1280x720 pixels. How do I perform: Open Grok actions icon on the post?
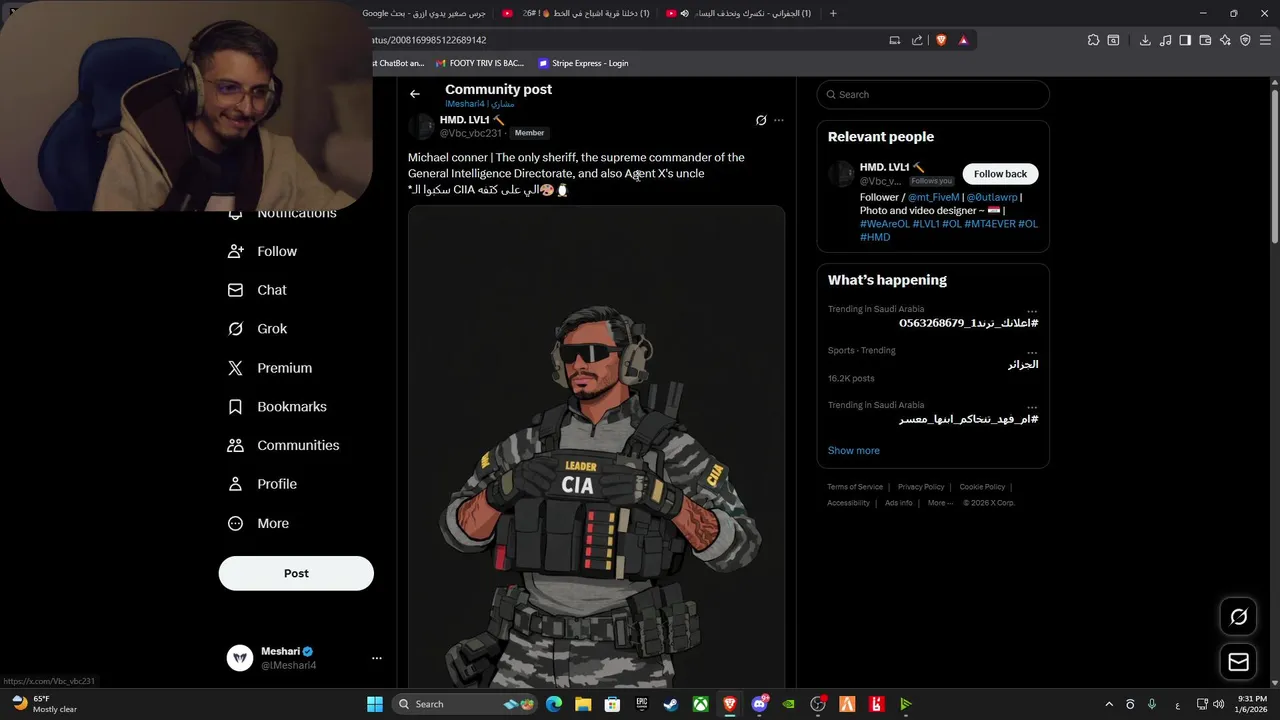pos(761,120)
